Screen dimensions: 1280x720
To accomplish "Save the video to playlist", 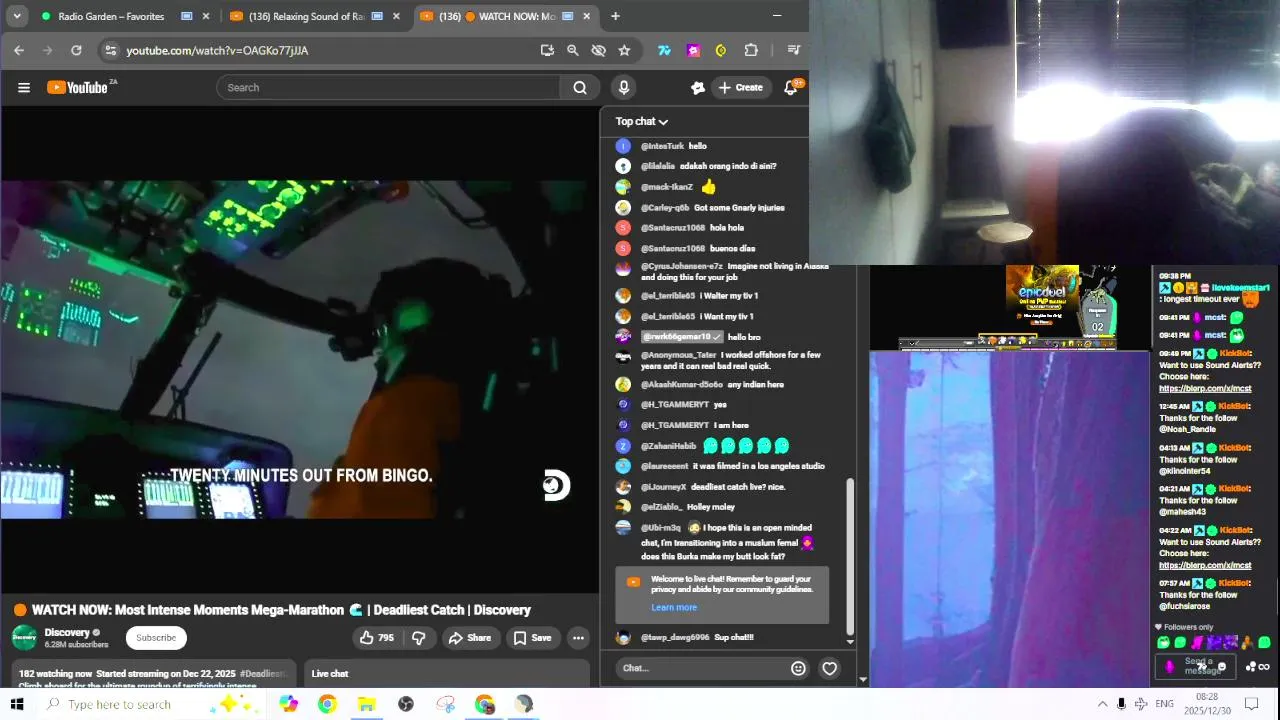I will point(532,638).
